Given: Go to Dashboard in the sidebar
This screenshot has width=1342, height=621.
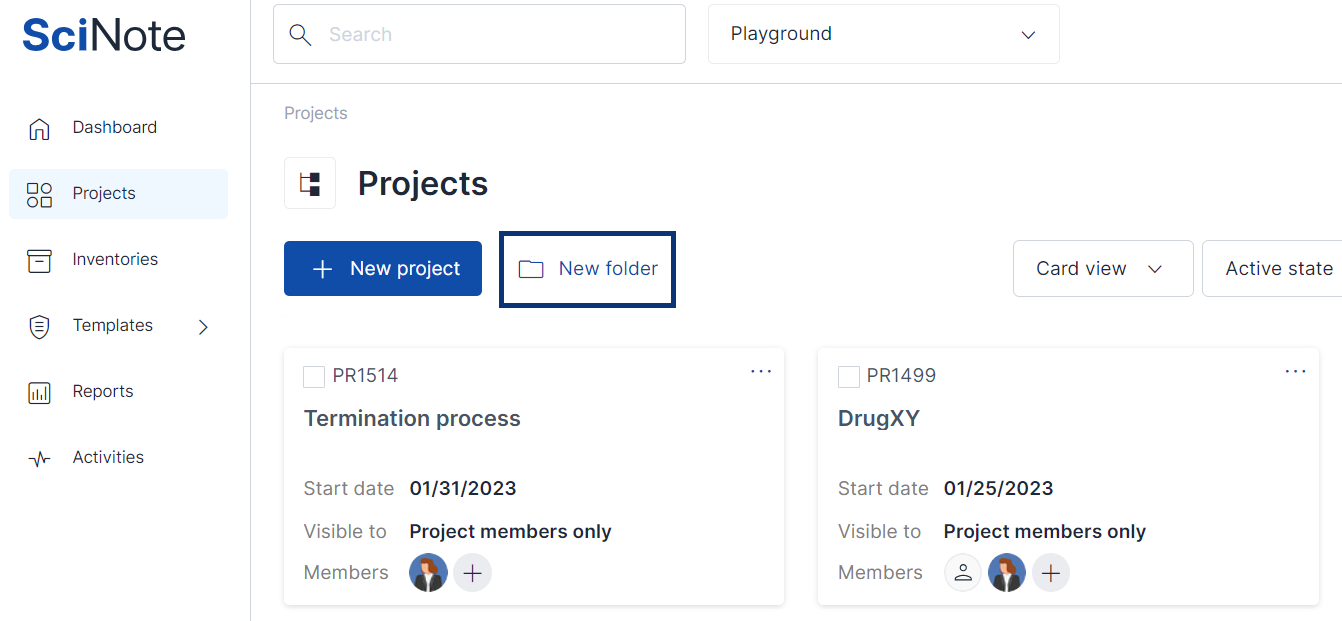Looking at the screenshot, I should pyautogui.click(x=114, y=128).
